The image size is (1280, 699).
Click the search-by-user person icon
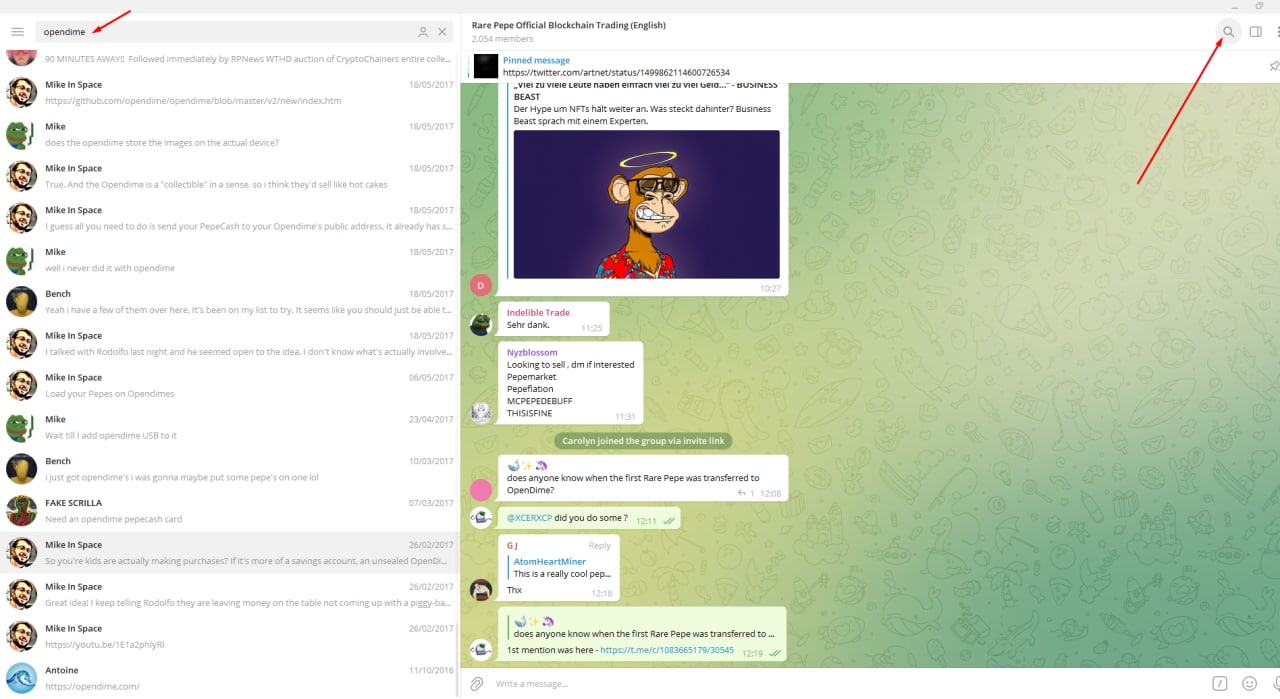pyautogui.click(x=423, y=32)
